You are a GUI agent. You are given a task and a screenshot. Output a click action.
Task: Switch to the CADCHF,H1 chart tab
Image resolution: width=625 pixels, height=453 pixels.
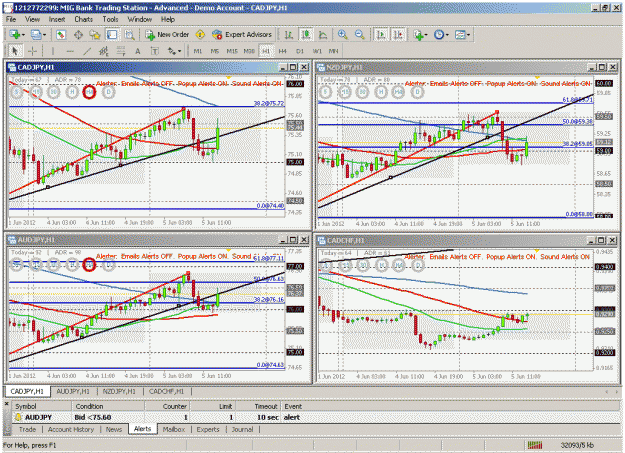(167, 392)
